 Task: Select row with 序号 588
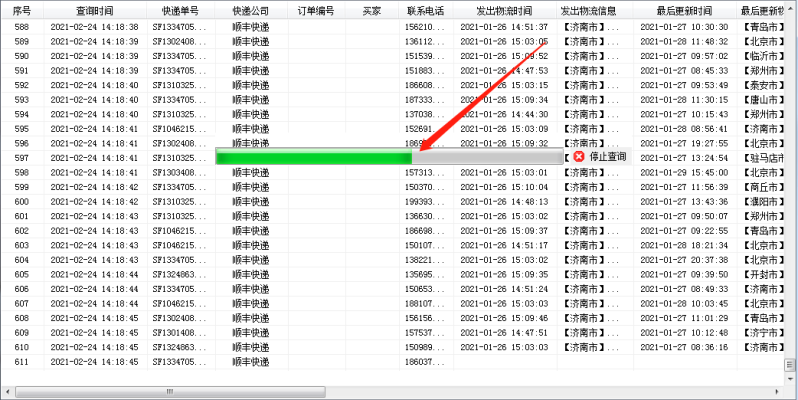pos(22,27)
